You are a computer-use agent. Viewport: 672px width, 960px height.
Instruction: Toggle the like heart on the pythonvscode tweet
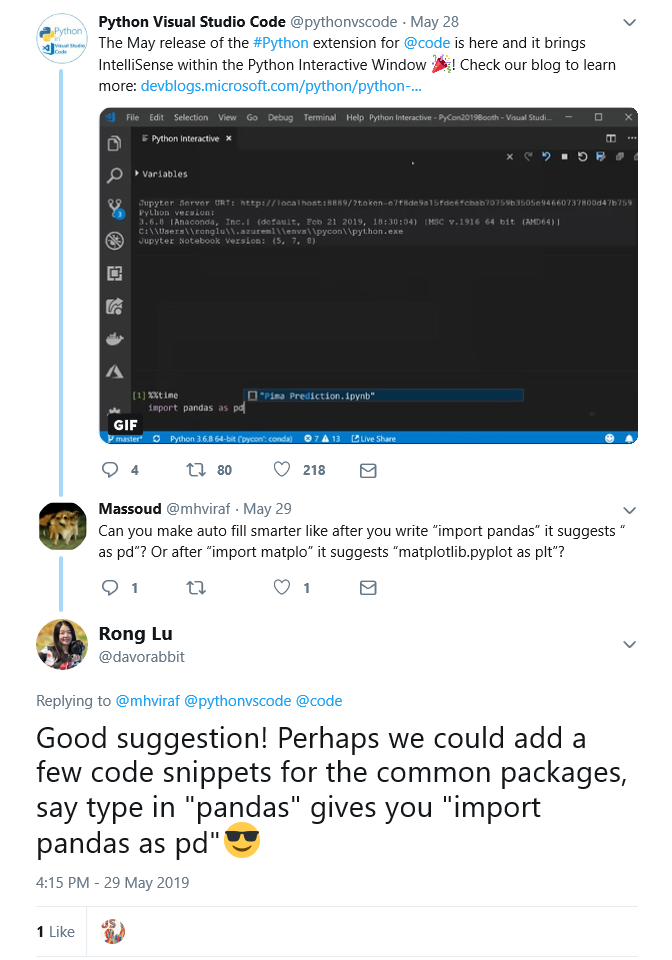coord(283,470)
